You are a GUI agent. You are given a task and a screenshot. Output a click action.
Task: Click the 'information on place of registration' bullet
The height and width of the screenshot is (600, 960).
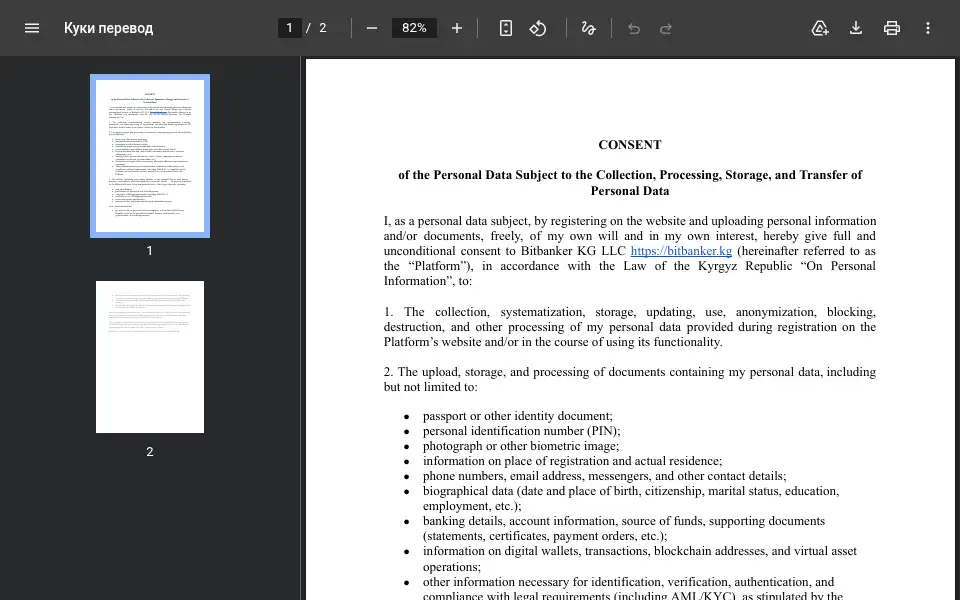(x=572, y=461)
